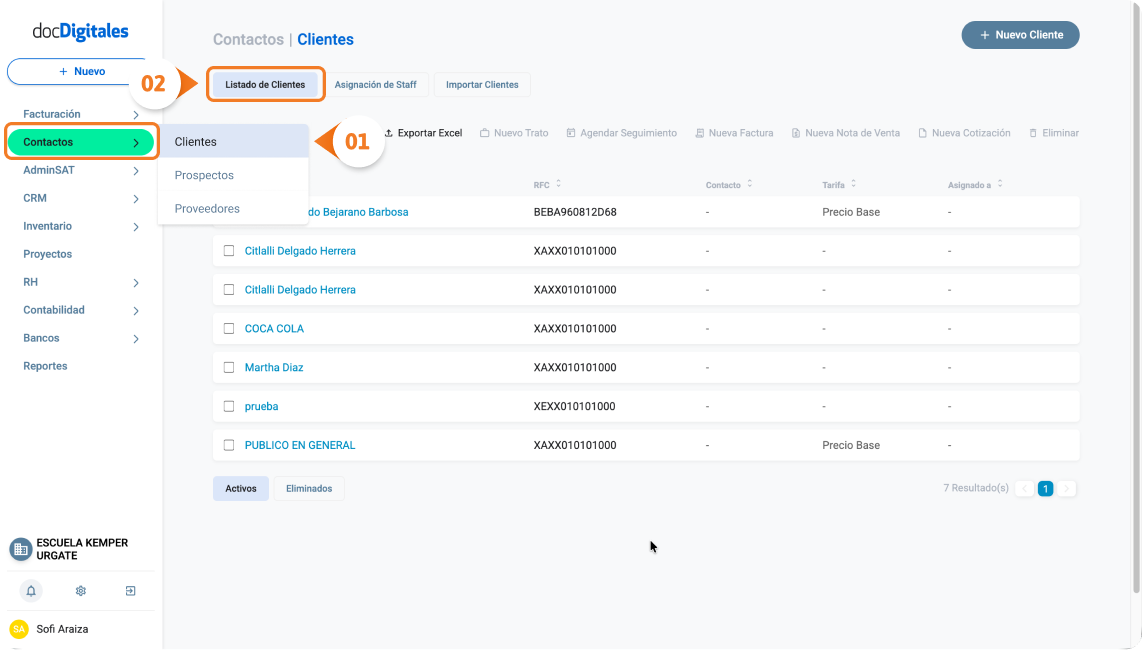Open Reportes in sidebar
Viewport: 1142px width, 650px height.
pyautogui.click(x=45, y=366)
